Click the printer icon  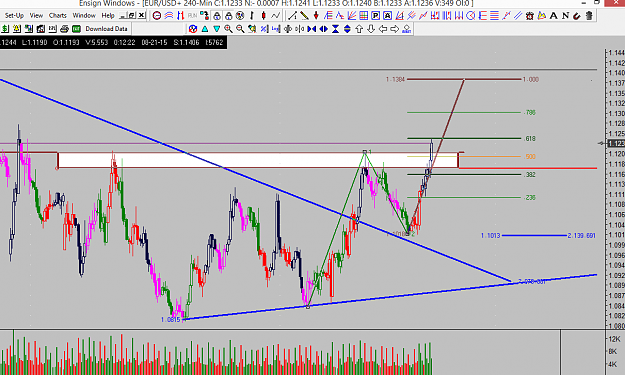point(64,29)
